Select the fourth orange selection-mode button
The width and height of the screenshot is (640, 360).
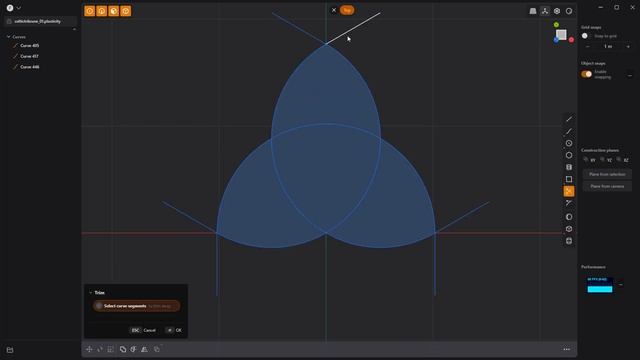(126, 11)
